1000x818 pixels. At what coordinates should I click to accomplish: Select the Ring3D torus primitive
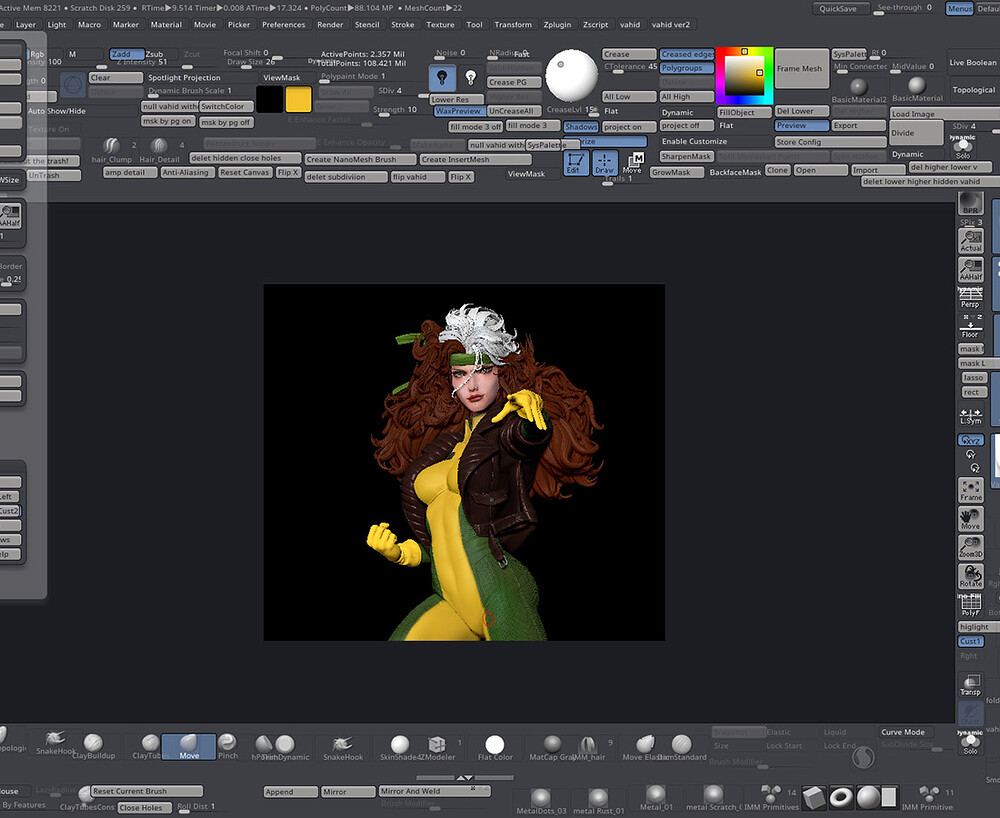(x=841, y=797)
